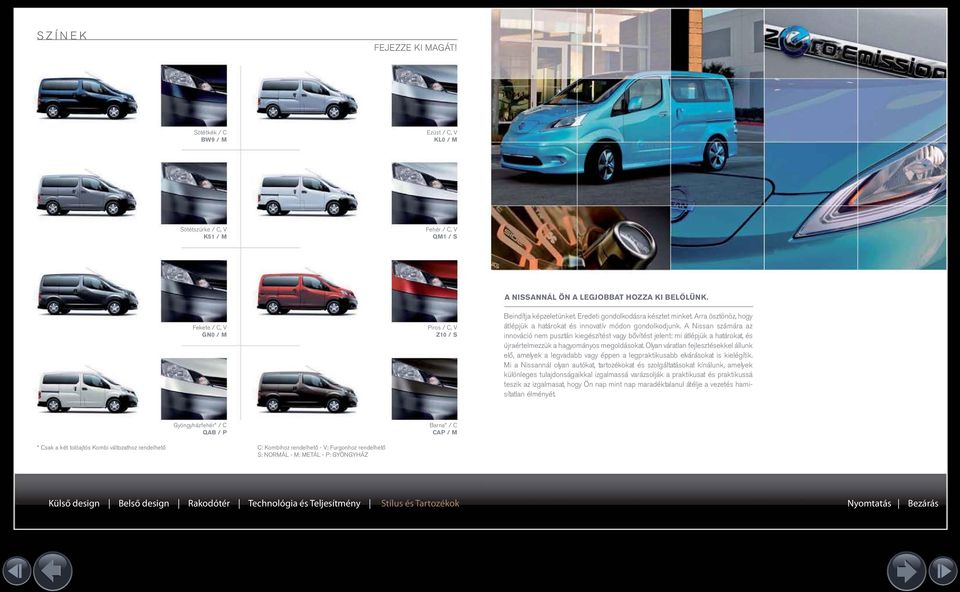Click the SZÍNEK heading
This screenshot has height=592, width=960.
pyautogui.click(x=62, y=36)
